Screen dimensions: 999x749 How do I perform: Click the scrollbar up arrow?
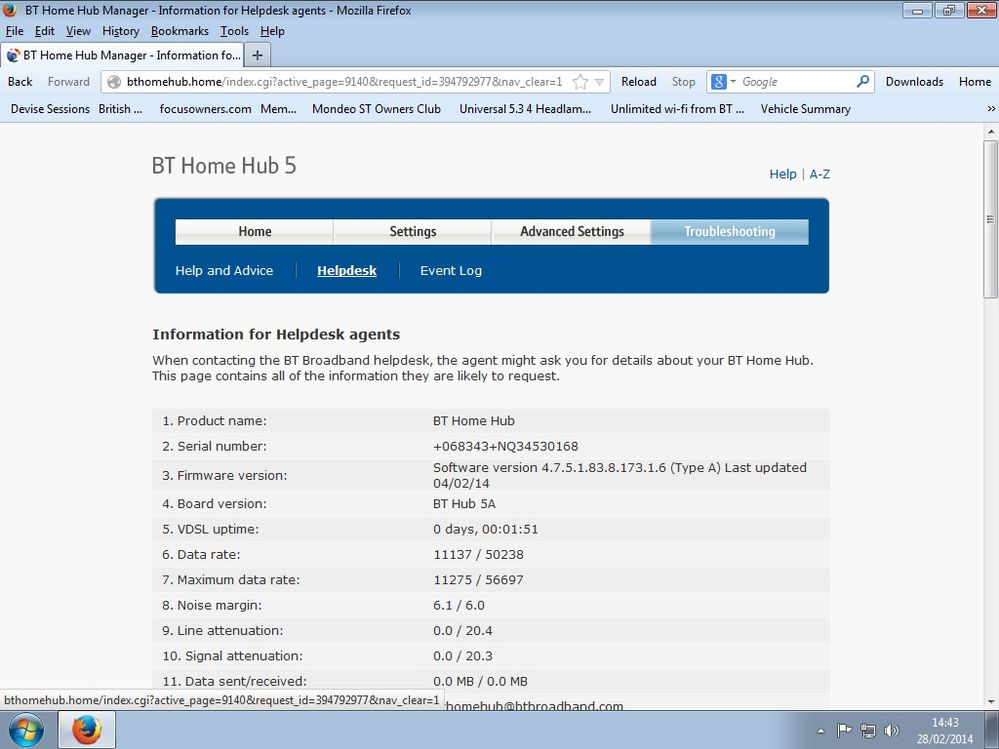pos(990,131)
